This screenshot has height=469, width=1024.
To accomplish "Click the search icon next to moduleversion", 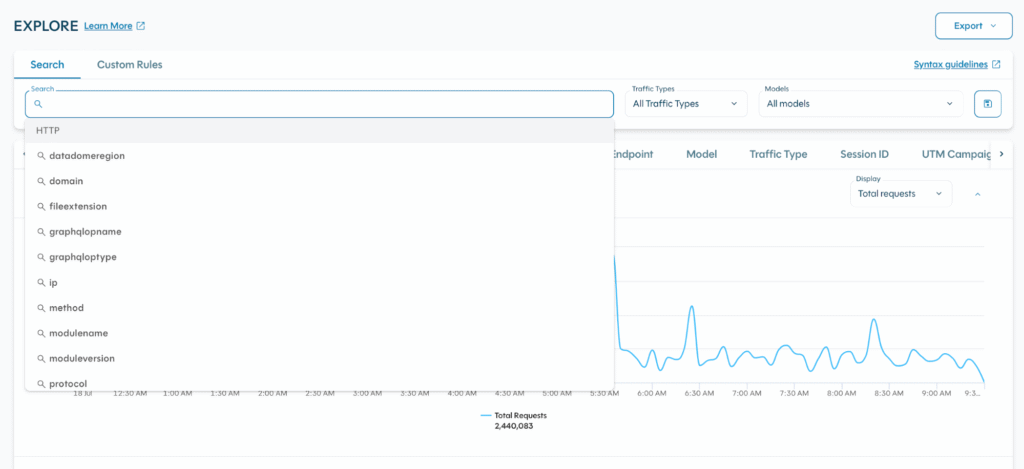I will pos(40,359).
